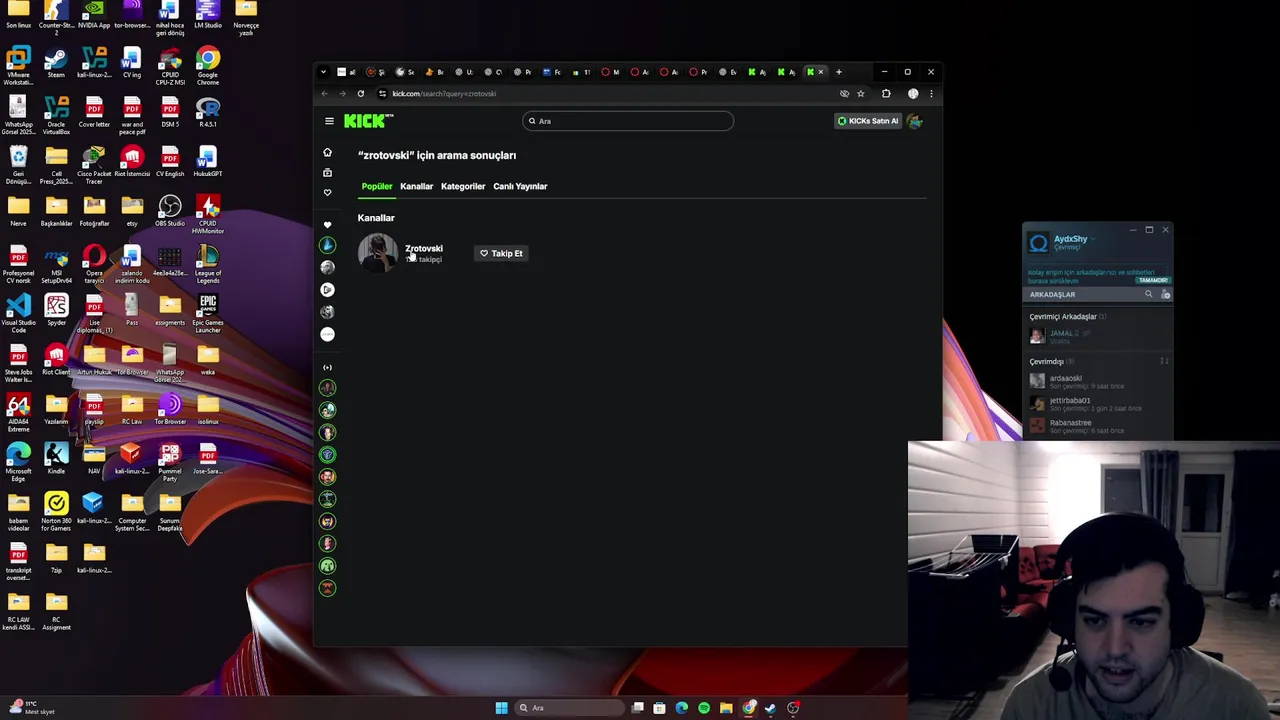Open the Windows Start button
This screenshot has width=1280, height=720.
(x=501, y=708)
